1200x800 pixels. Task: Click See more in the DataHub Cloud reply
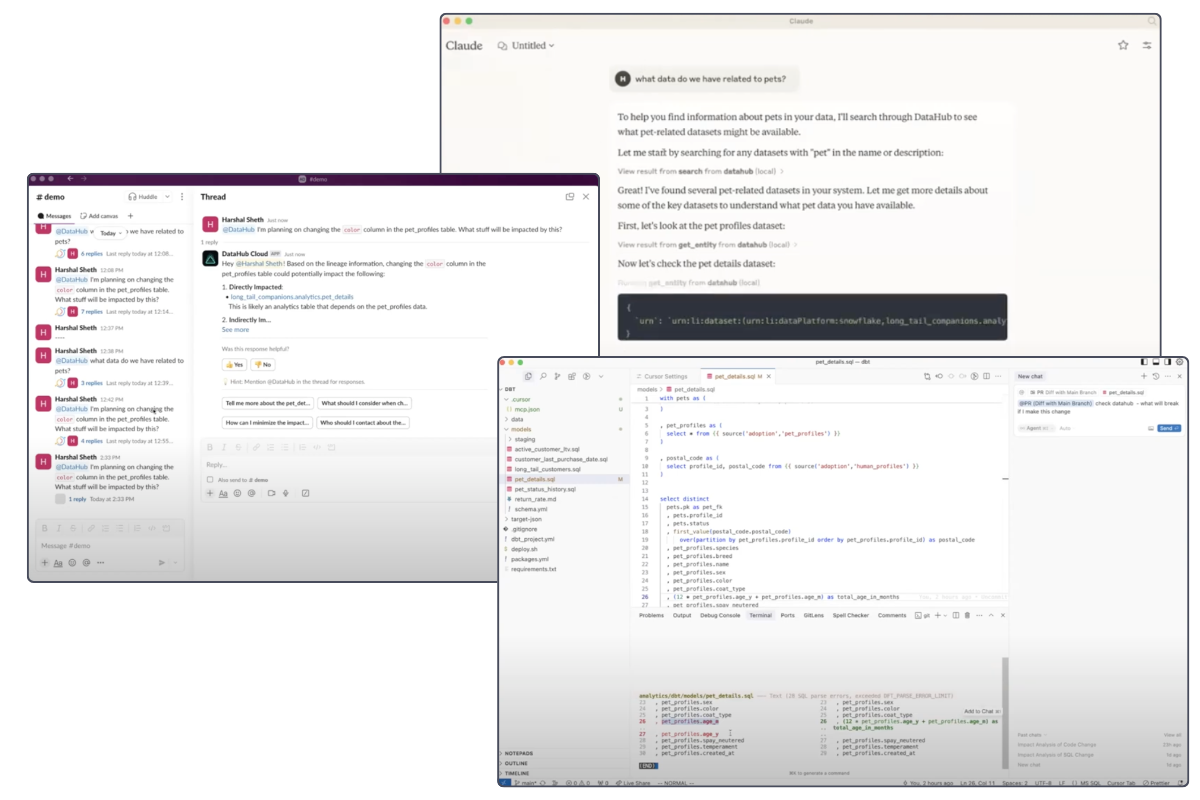[235, 329]
